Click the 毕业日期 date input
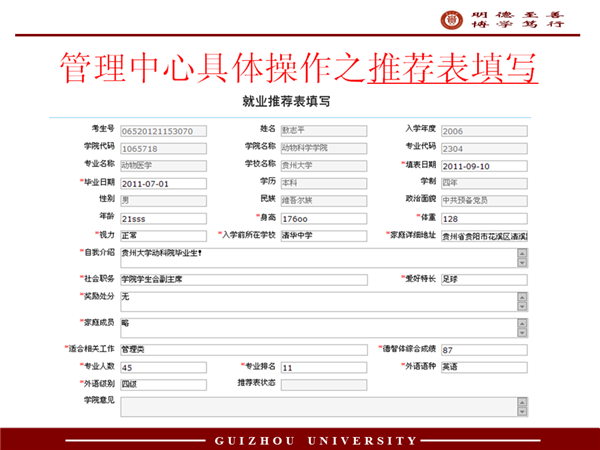This screenshot has height=450, width=600. [x=162, y=184]
